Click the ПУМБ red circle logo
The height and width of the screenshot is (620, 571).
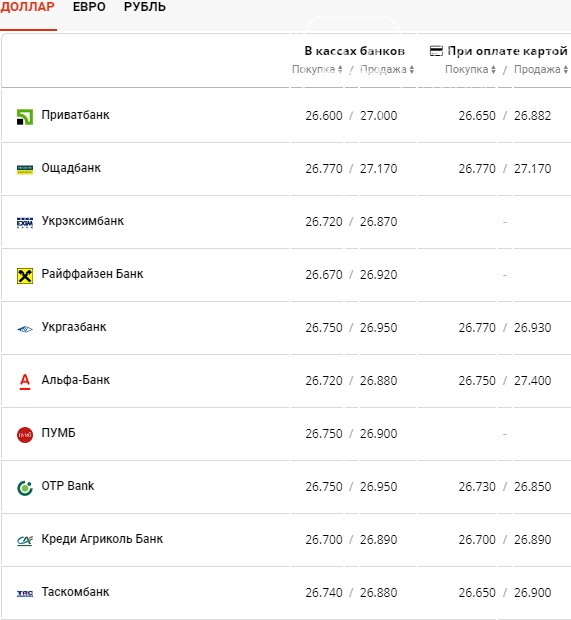pyautogui.click(x=25, y=435)
